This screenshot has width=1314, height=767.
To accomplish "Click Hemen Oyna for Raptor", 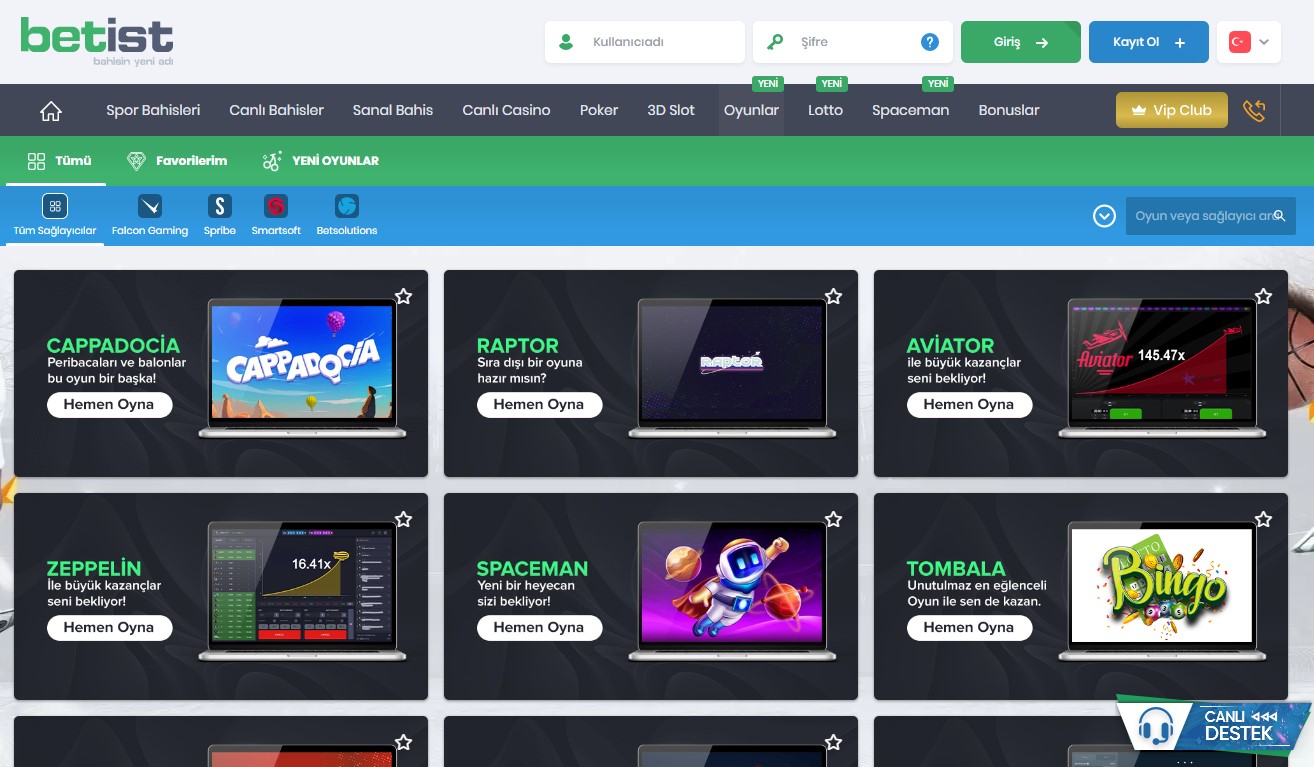I will coord(539,405).
